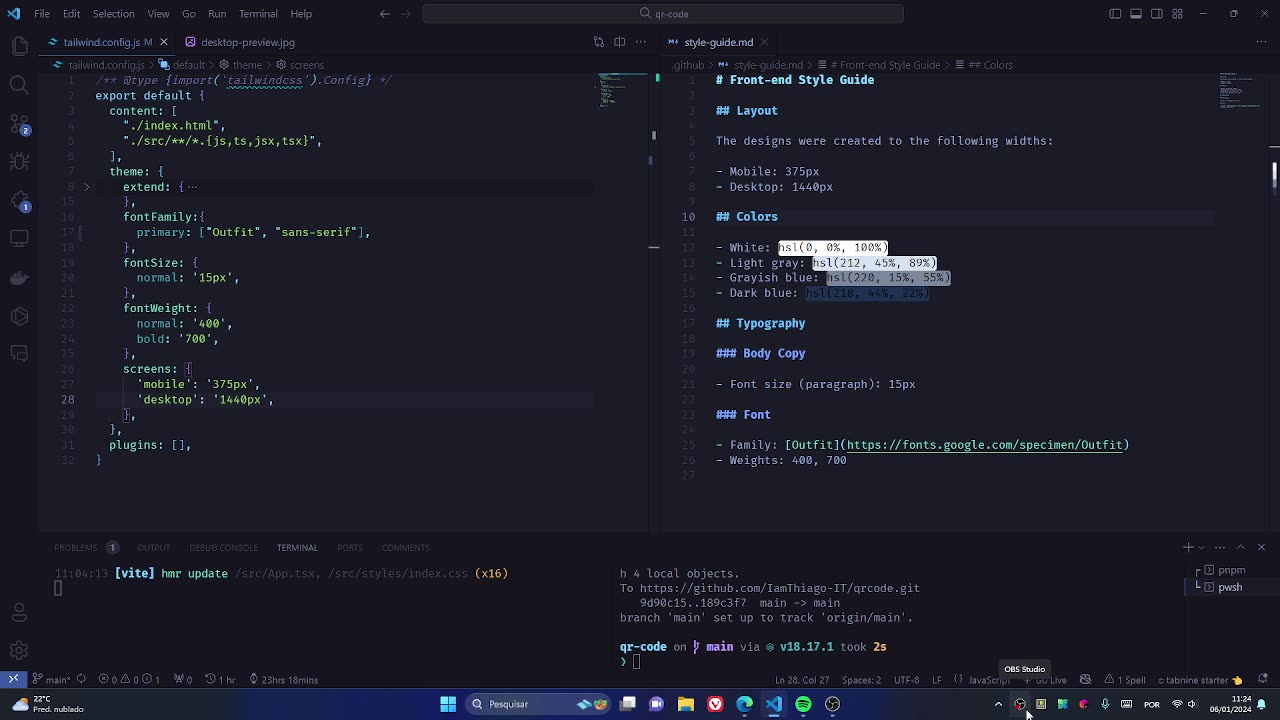Select the pwsh terminal instance
This screenshot has height=720, width=1280.
click(x=1229, y=587)
